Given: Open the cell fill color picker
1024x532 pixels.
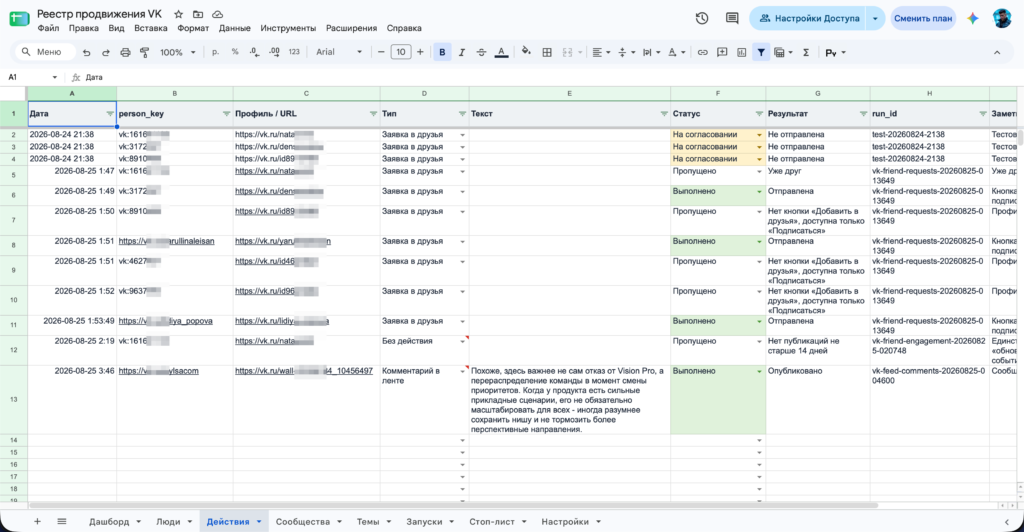Looking at the screenshot, I should click(x=526, y=52).
